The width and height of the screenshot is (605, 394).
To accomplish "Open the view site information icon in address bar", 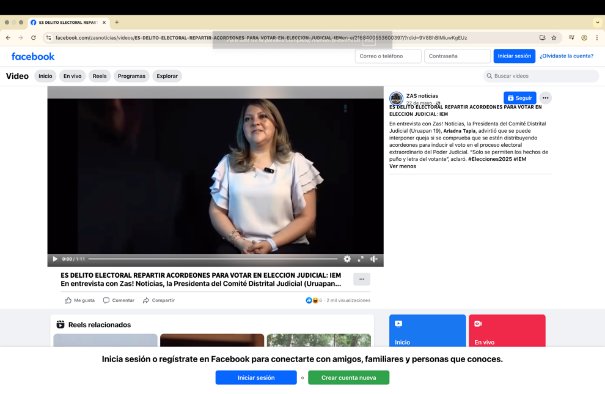I will click(x=48, y=38).
